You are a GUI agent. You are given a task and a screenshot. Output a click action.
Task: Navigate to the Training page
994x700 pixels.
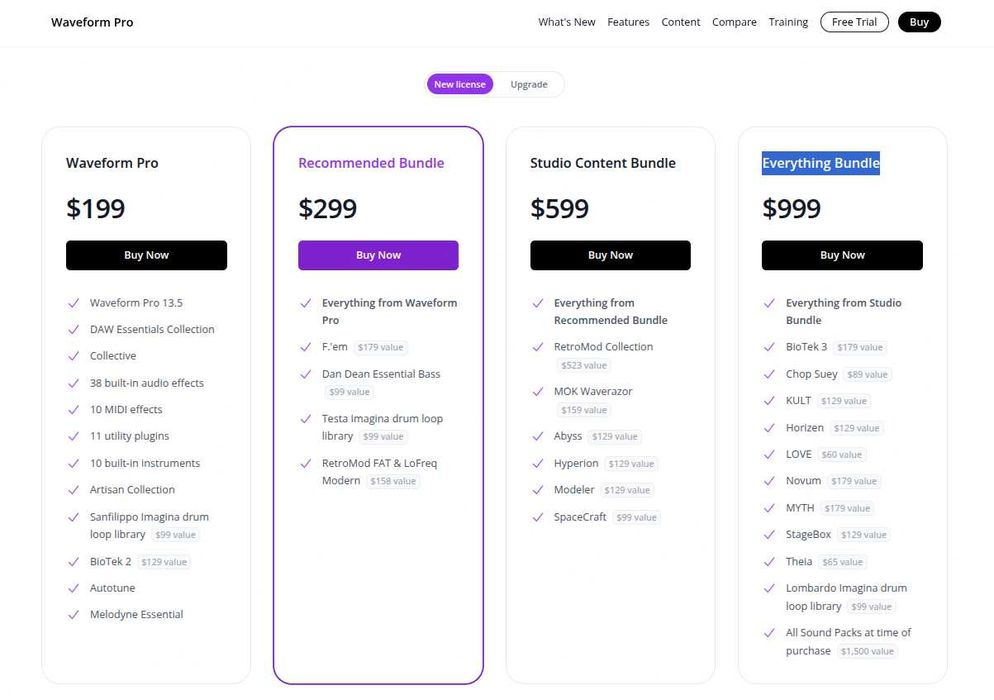[788, 22]
